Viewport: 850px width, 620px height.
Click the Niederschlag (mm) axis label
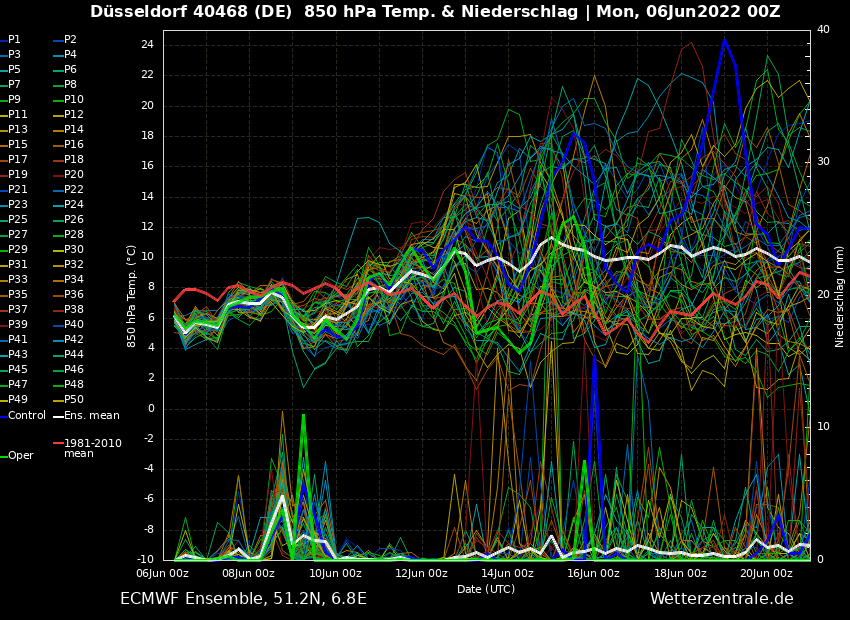coord(840,296)
